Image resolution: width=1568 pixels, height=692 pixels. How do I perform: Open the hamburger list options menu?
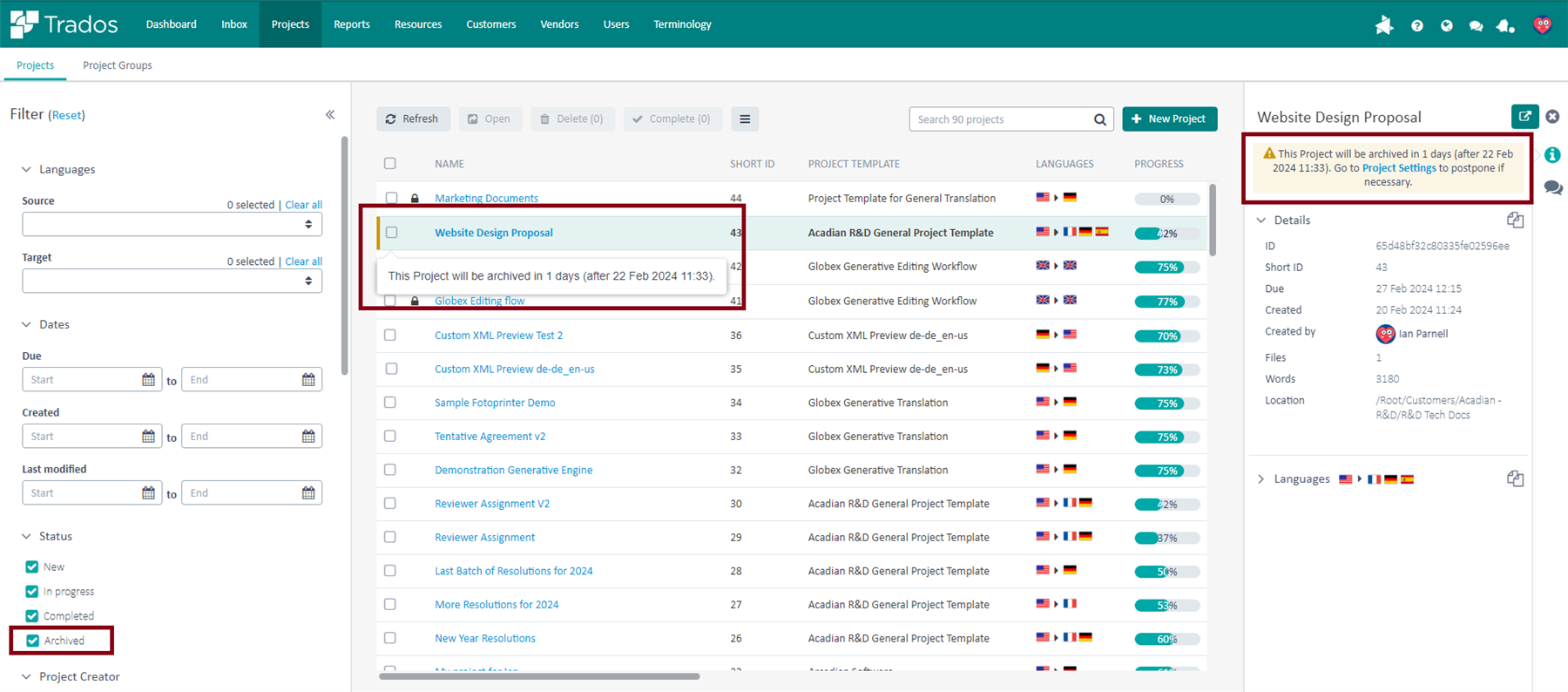click(745, 119)
